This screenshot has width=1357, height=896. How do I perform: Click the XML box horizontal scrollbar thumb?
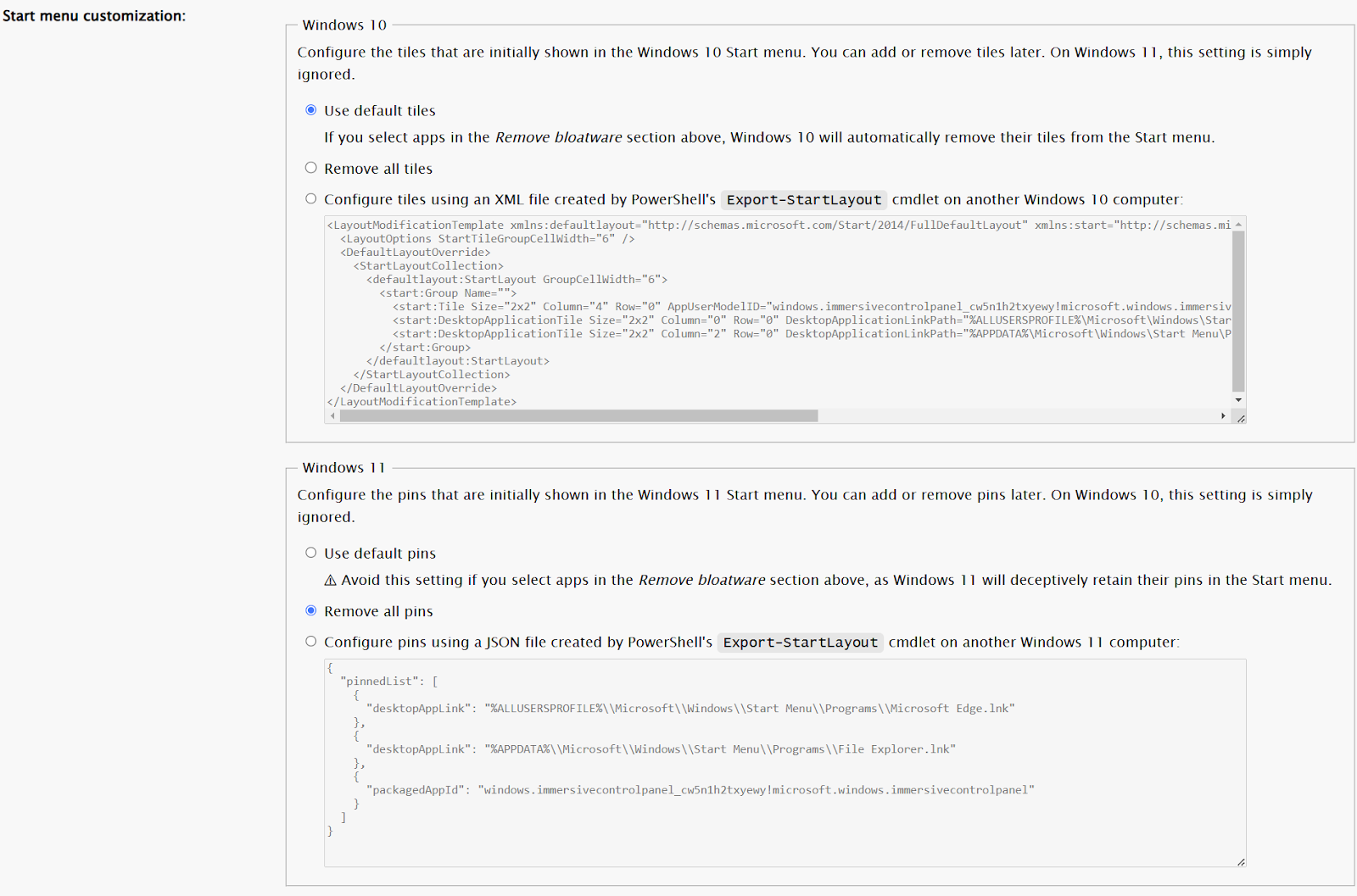(x=578, y=416)
